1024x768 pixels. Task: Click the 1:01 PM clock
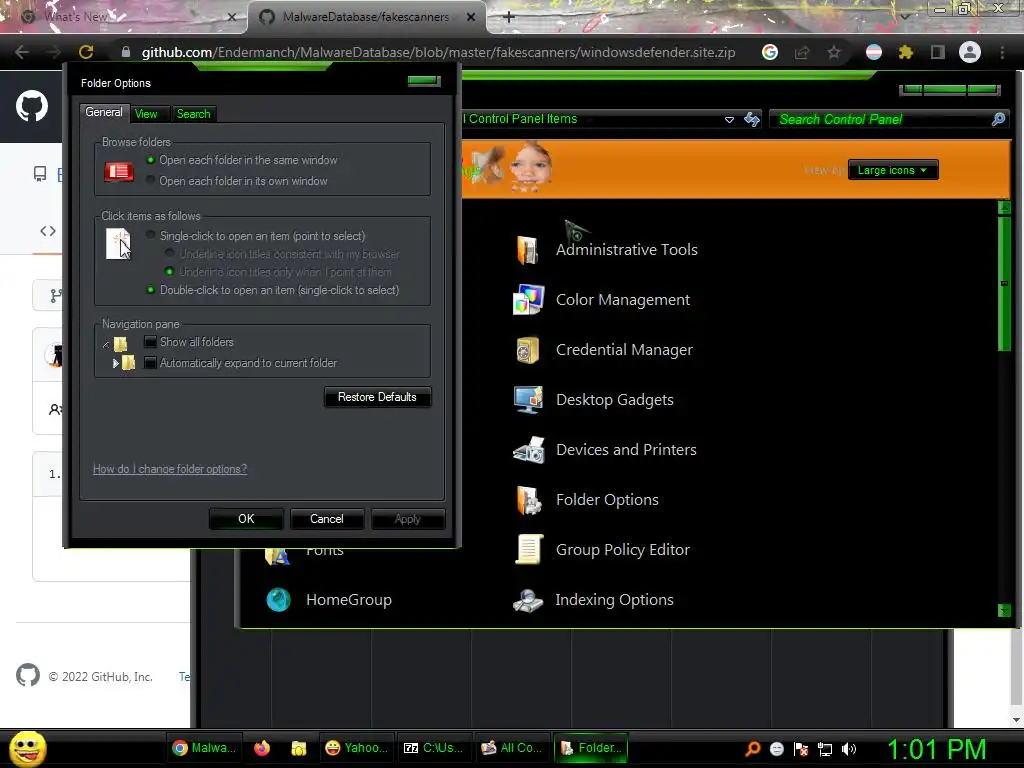click(x=936, y=749)
